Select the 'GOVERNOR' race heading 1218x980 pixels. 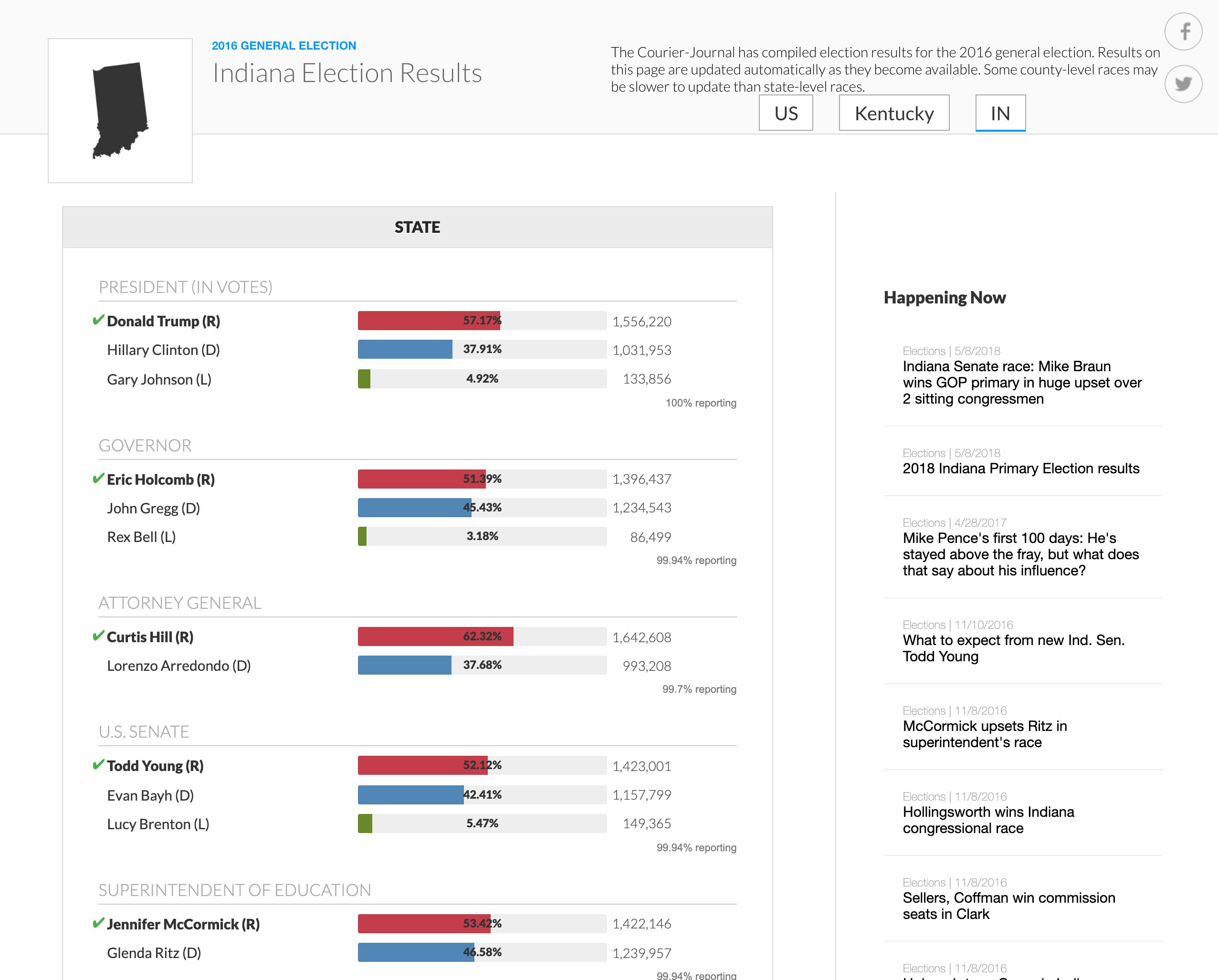click(x=145, y=445)
